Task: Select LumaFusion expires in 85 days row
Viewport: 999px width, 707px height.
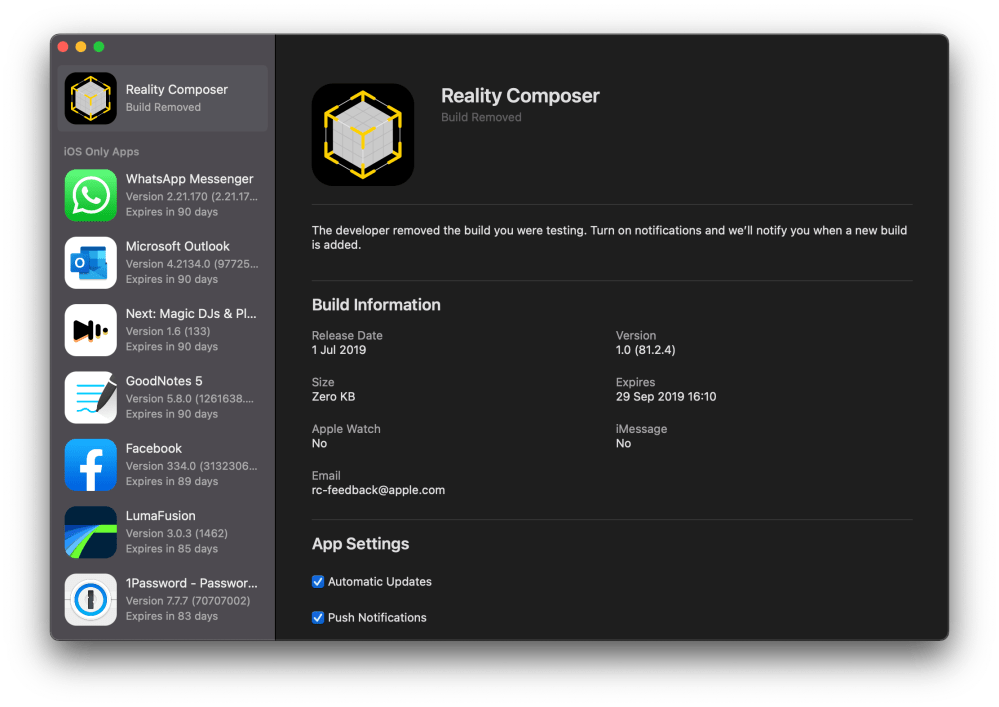Action: pos(171,549)
